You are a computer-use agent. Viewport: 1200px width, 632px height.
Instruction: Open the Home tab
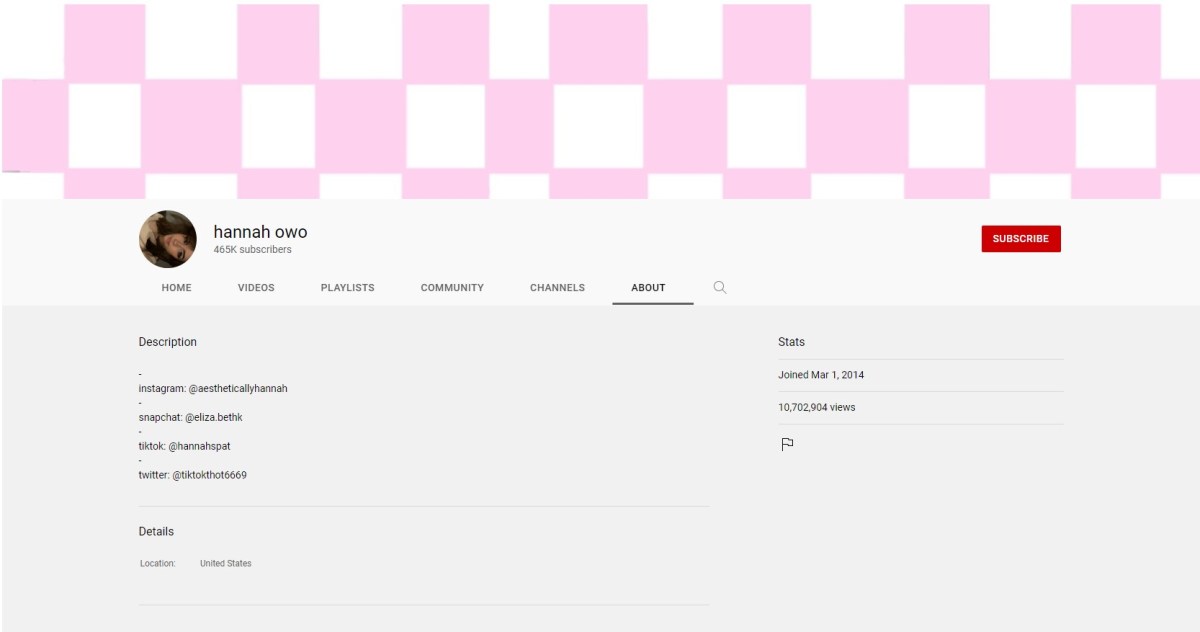[176, 288]
